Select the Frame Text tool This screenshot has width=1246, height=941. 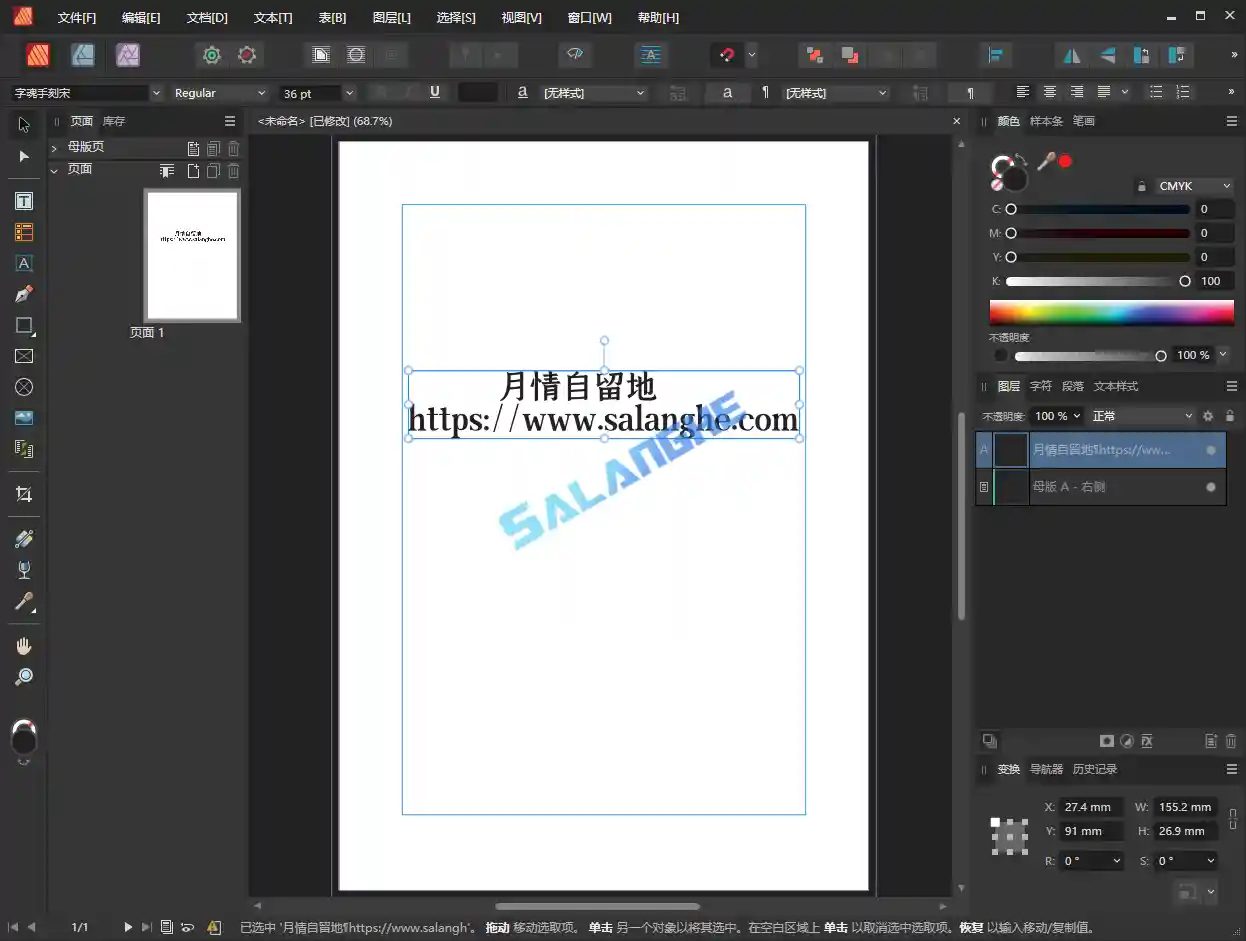(x=23, y=200)
